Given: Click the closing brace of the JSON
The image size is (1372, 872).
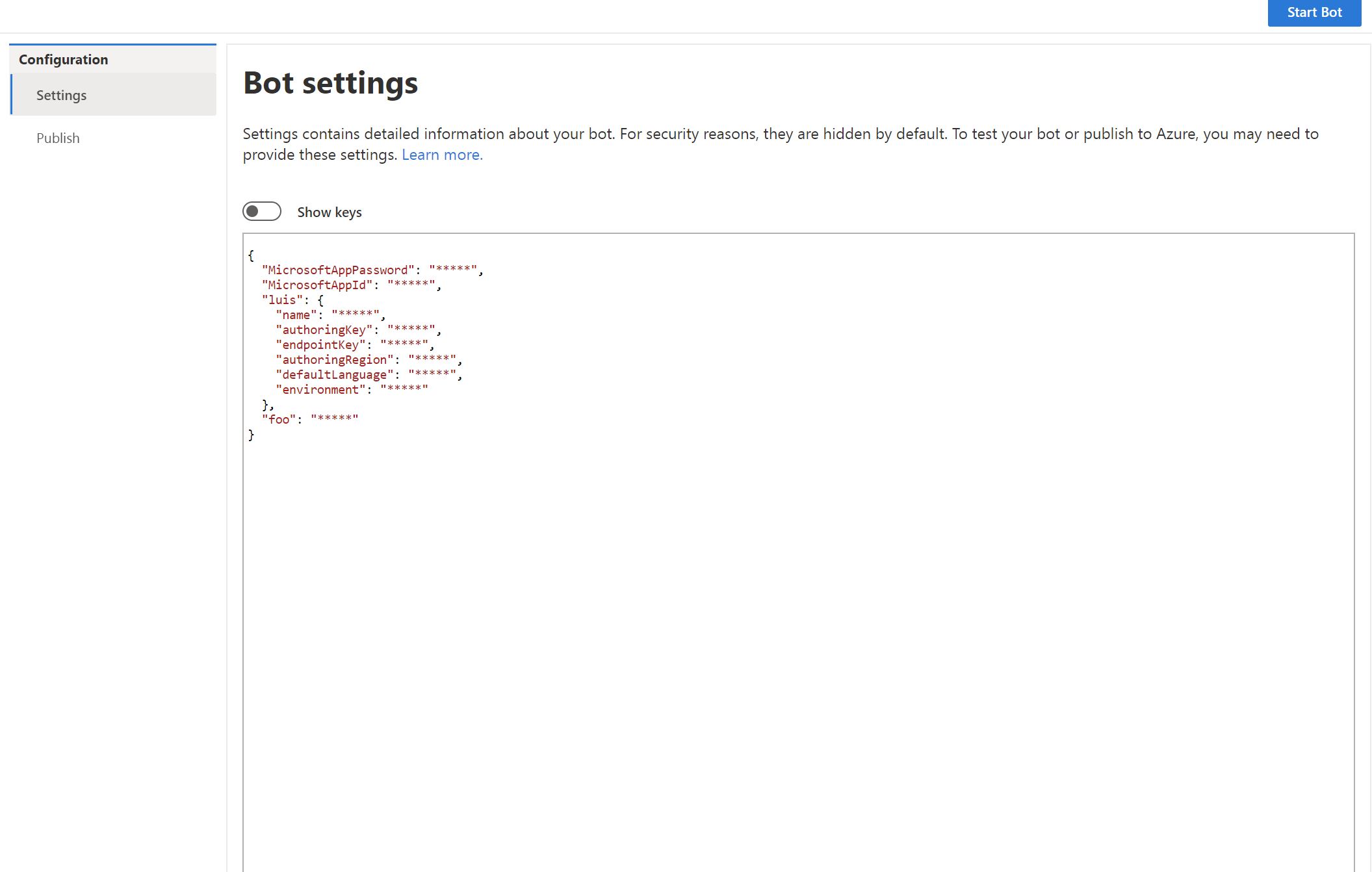Looking at the screenshot, I should pyautogui.click(x=252, y=435).
